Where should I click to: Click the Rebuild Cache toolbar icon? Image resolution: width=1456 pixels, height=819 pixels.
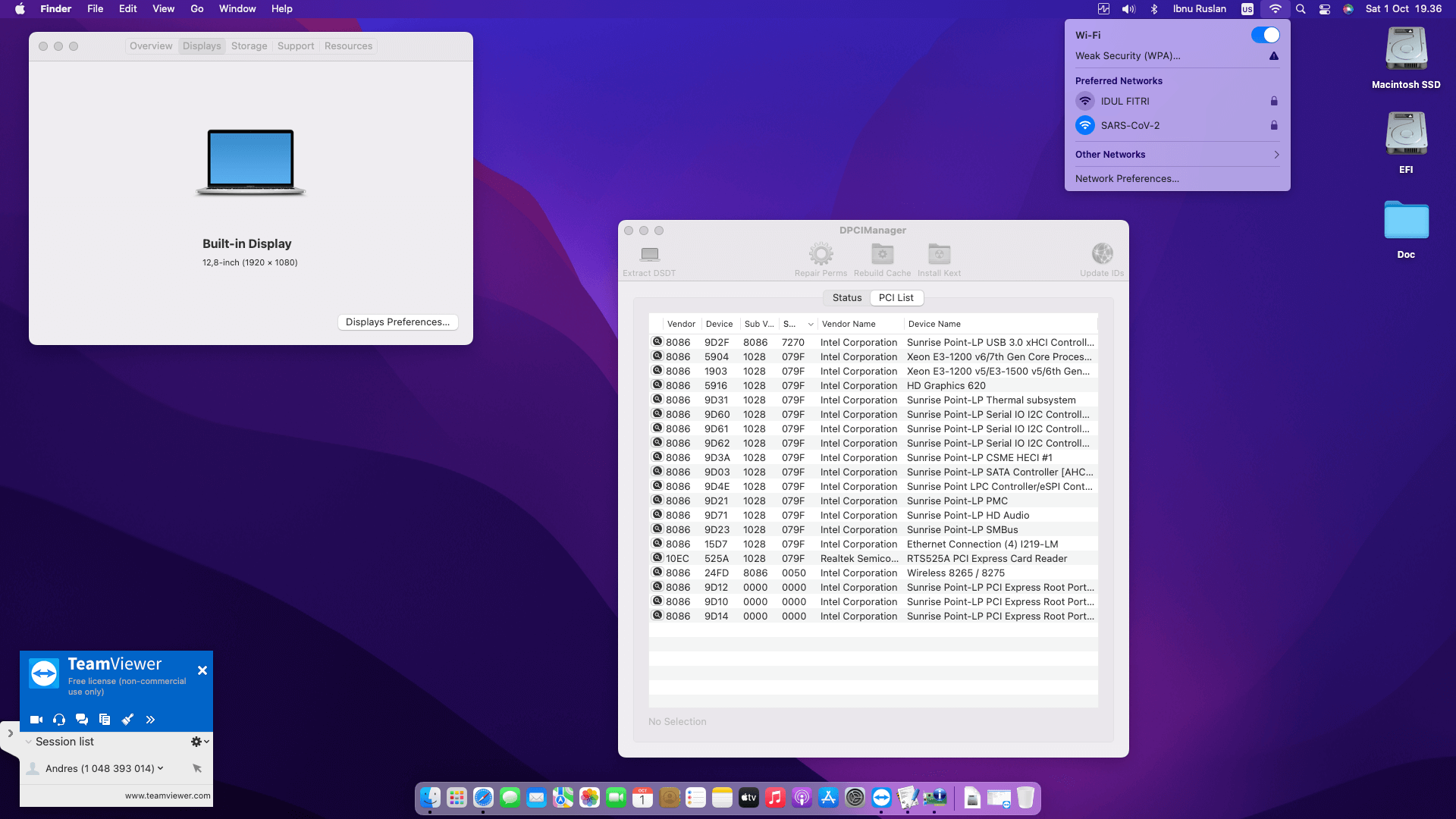(x=882, y=254)
